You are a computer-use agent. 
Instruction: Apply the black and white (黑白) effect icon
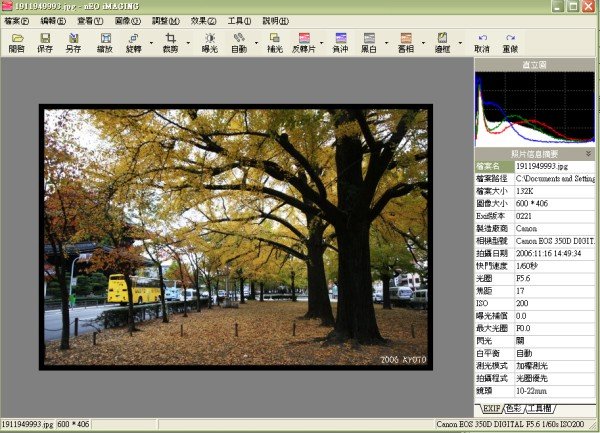pos(369,43)
